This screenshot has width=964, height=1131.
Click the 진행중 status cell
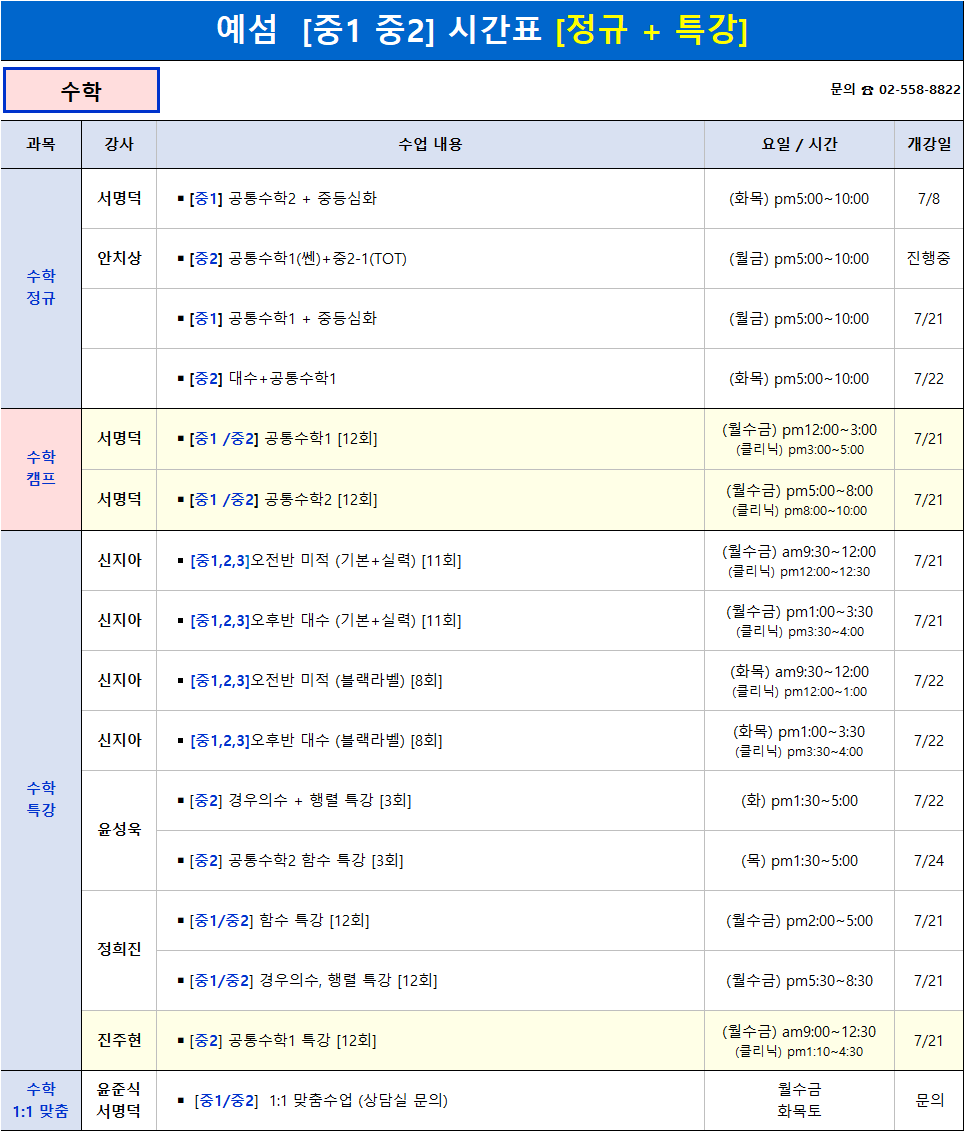pyautogui.click(x=929, y=258)
